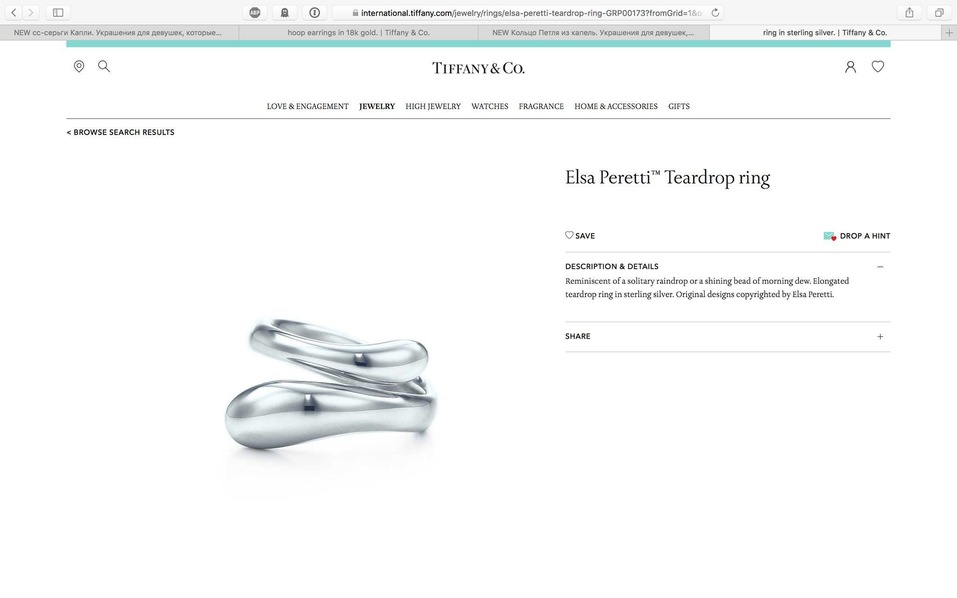
Task: Click the teardrop ring product image
Action: point(330,384)
